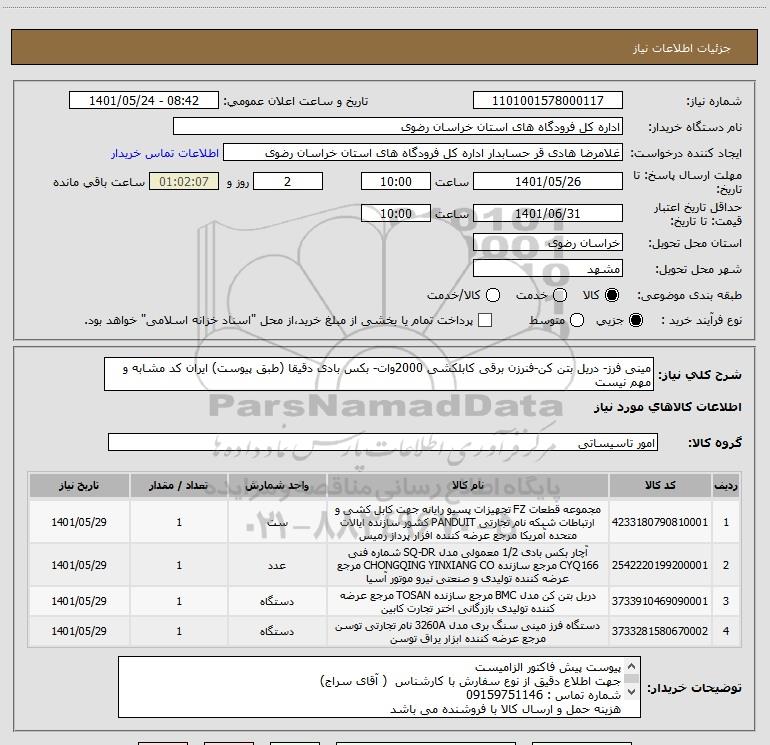
Task: Click phone number 09159751146 in buyer notes
Action: (504, 695)
